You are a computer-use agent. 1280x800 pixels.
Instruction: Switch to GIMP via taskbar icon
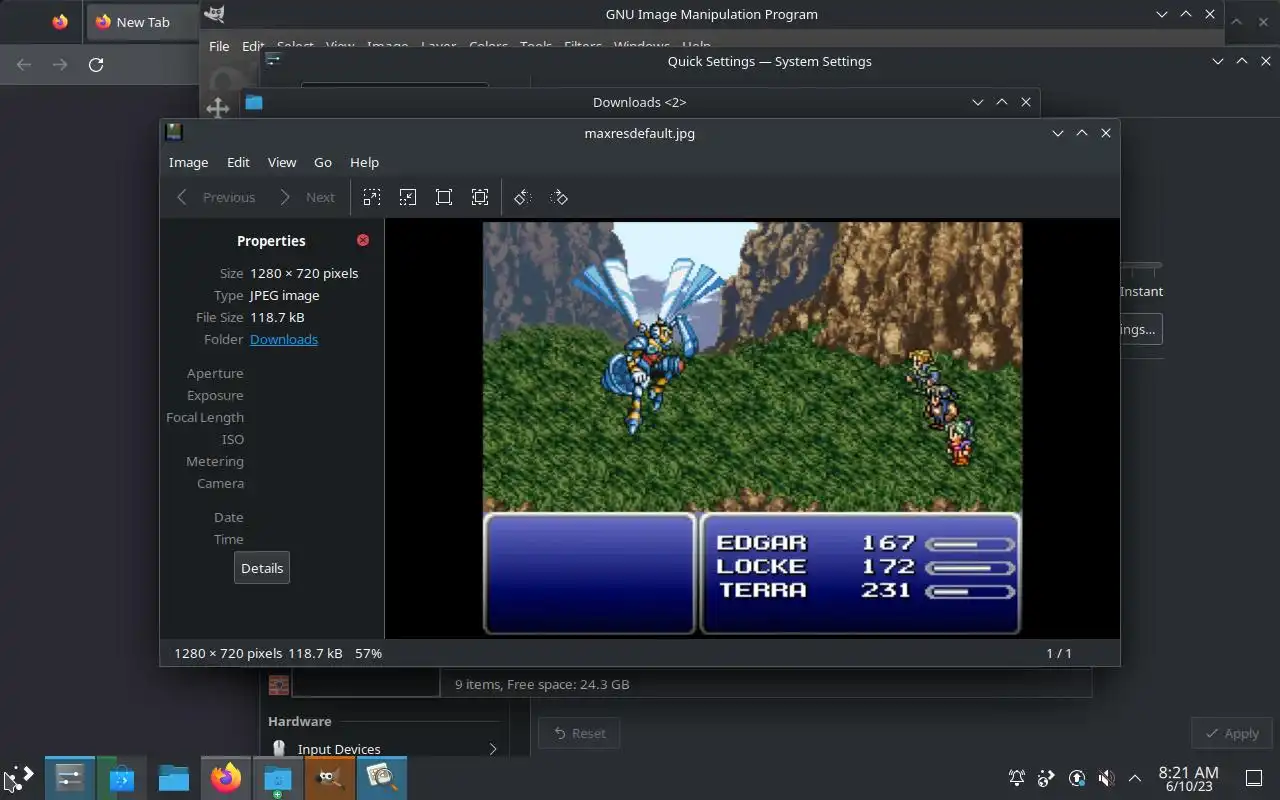(x=329, y=777)
